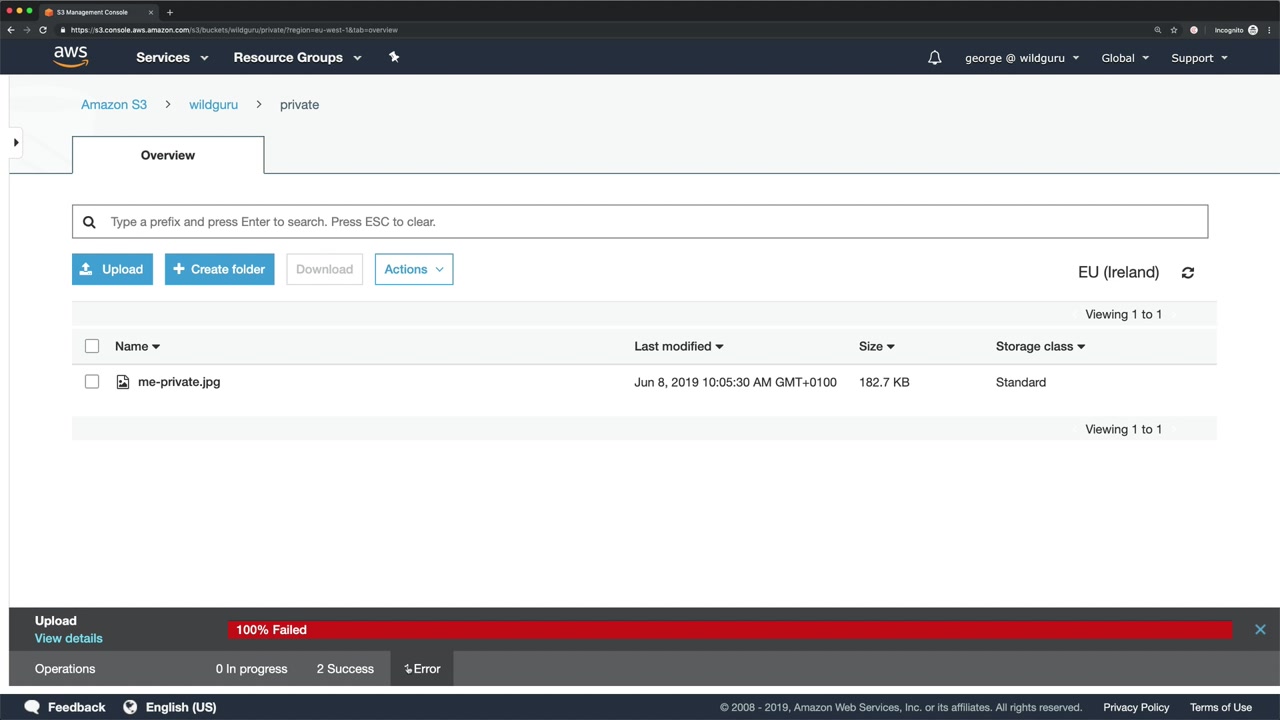Click the Standard storage class cell
Image resolution: width=1280 pixels, height=720 pixels.
(1021, 382)
